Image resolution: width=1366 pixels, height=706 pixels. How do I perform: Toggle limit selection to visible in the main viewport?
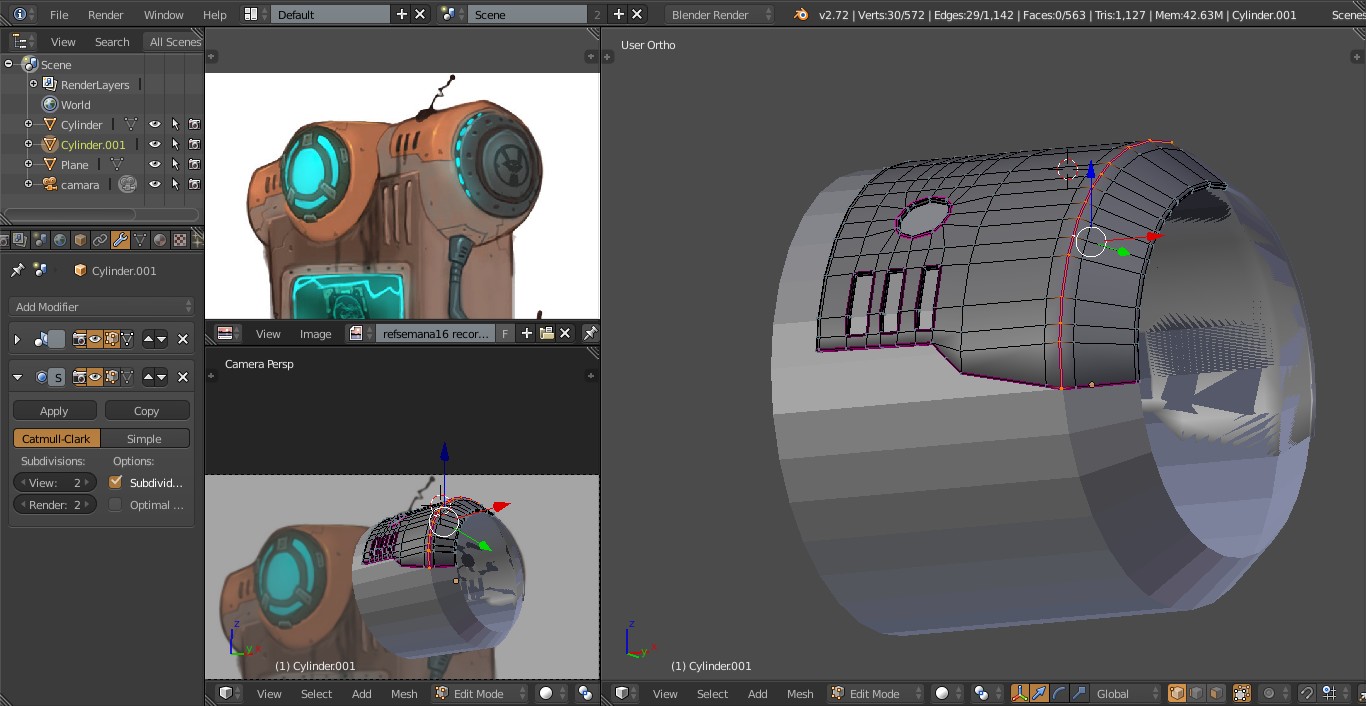coord(1242,693)
